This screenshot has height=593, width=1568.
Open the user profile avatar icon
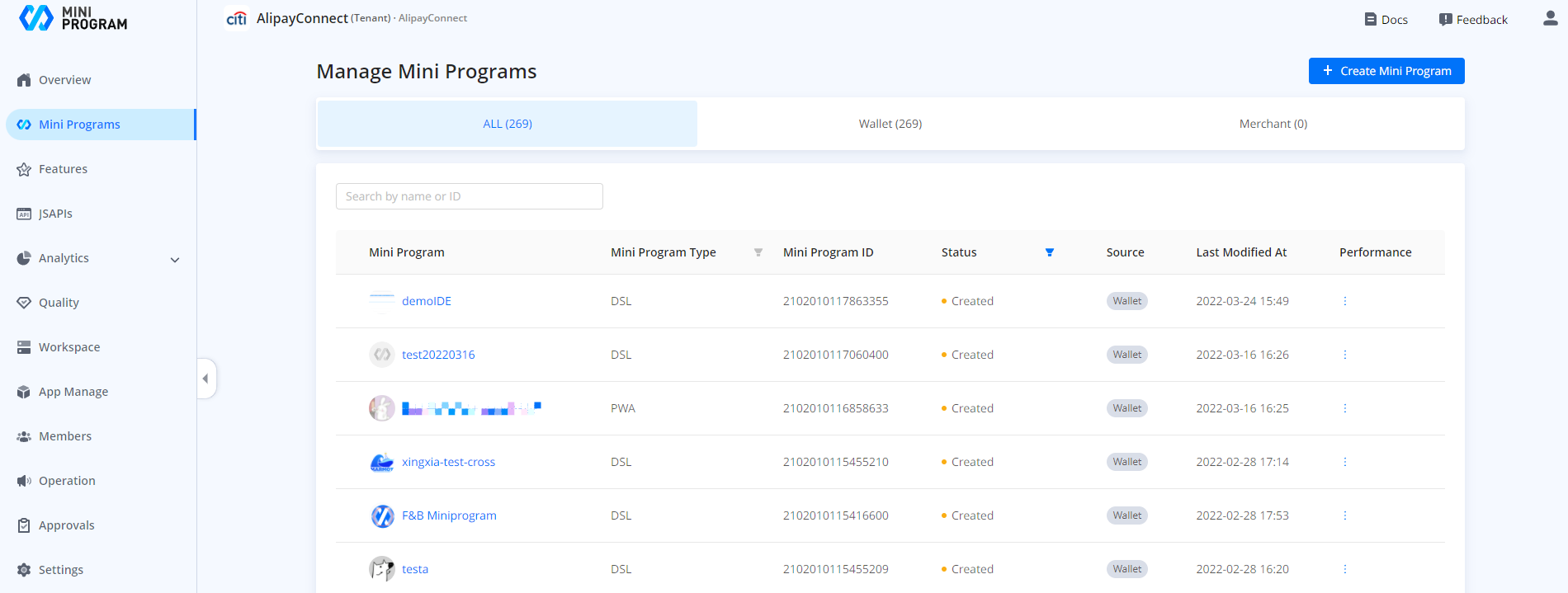(x=1550, y=18)
